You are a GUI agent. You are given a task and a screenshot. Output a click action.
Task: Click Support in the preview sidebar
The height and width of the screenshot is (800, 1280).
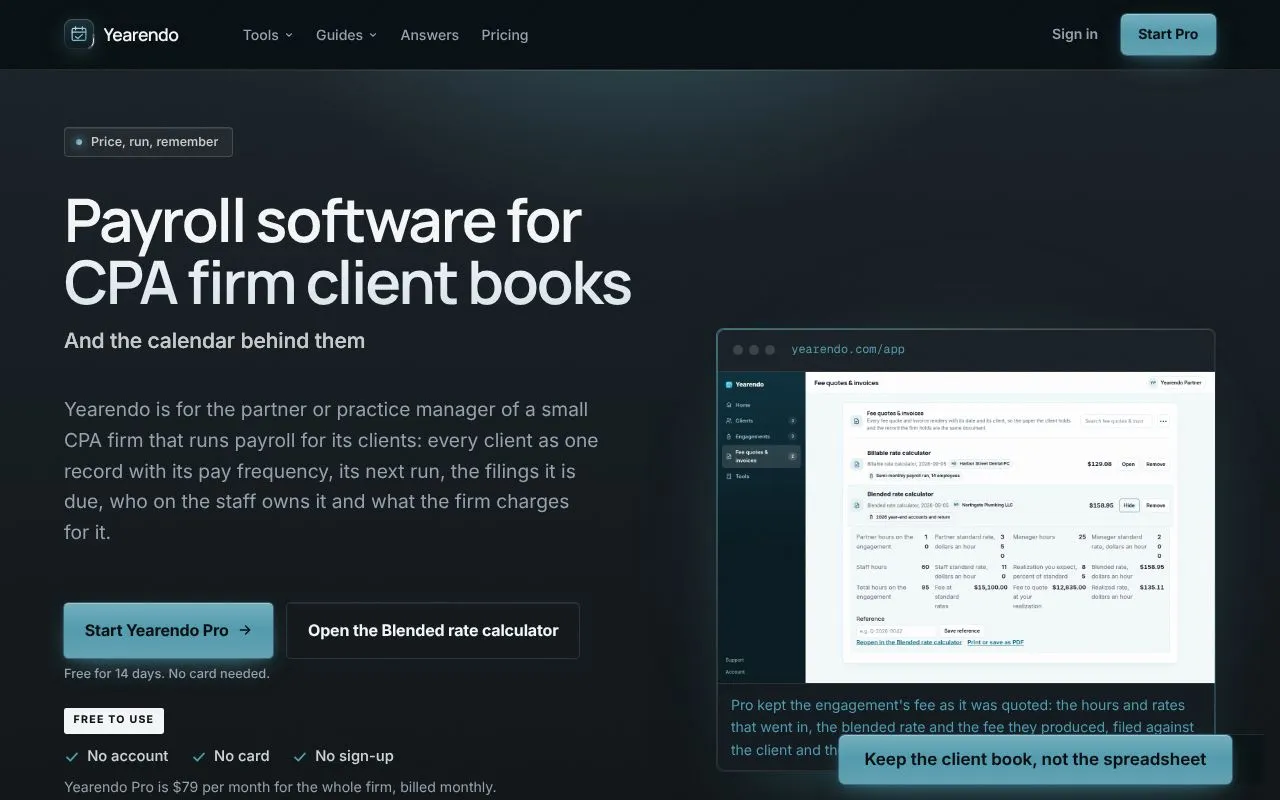[735, 660]
